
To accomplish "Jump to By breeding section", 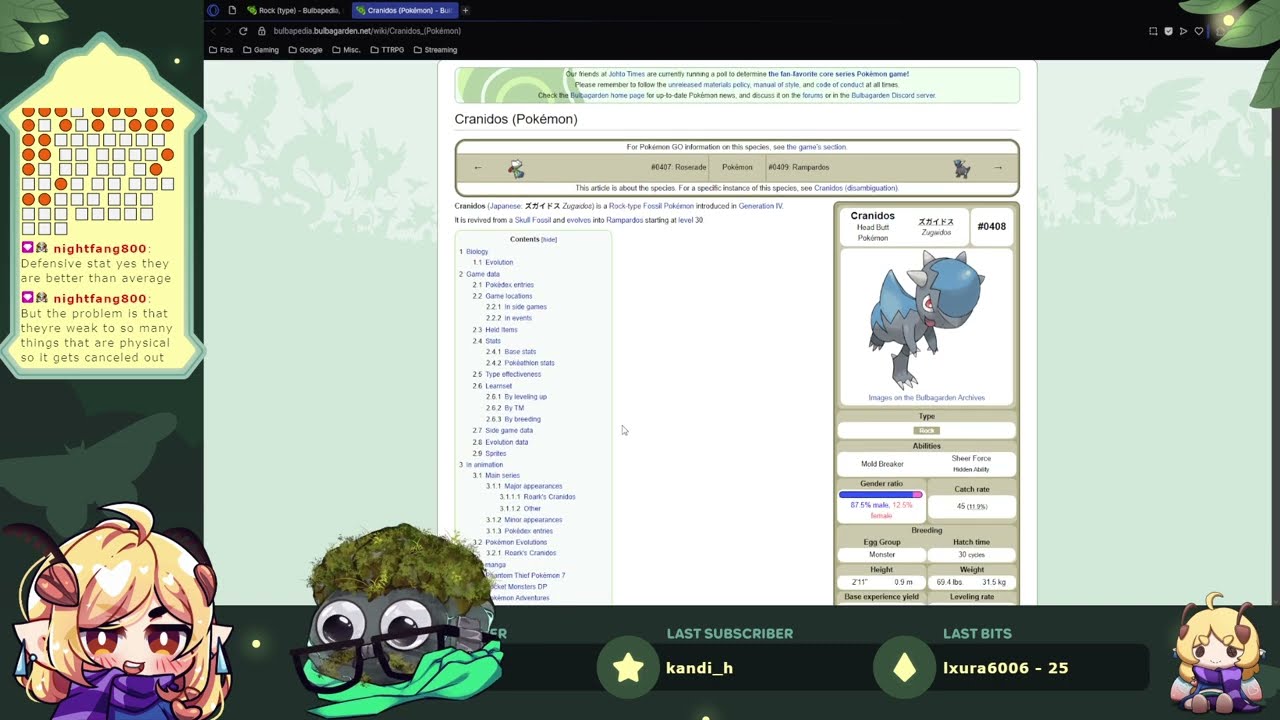I will 523,419.
